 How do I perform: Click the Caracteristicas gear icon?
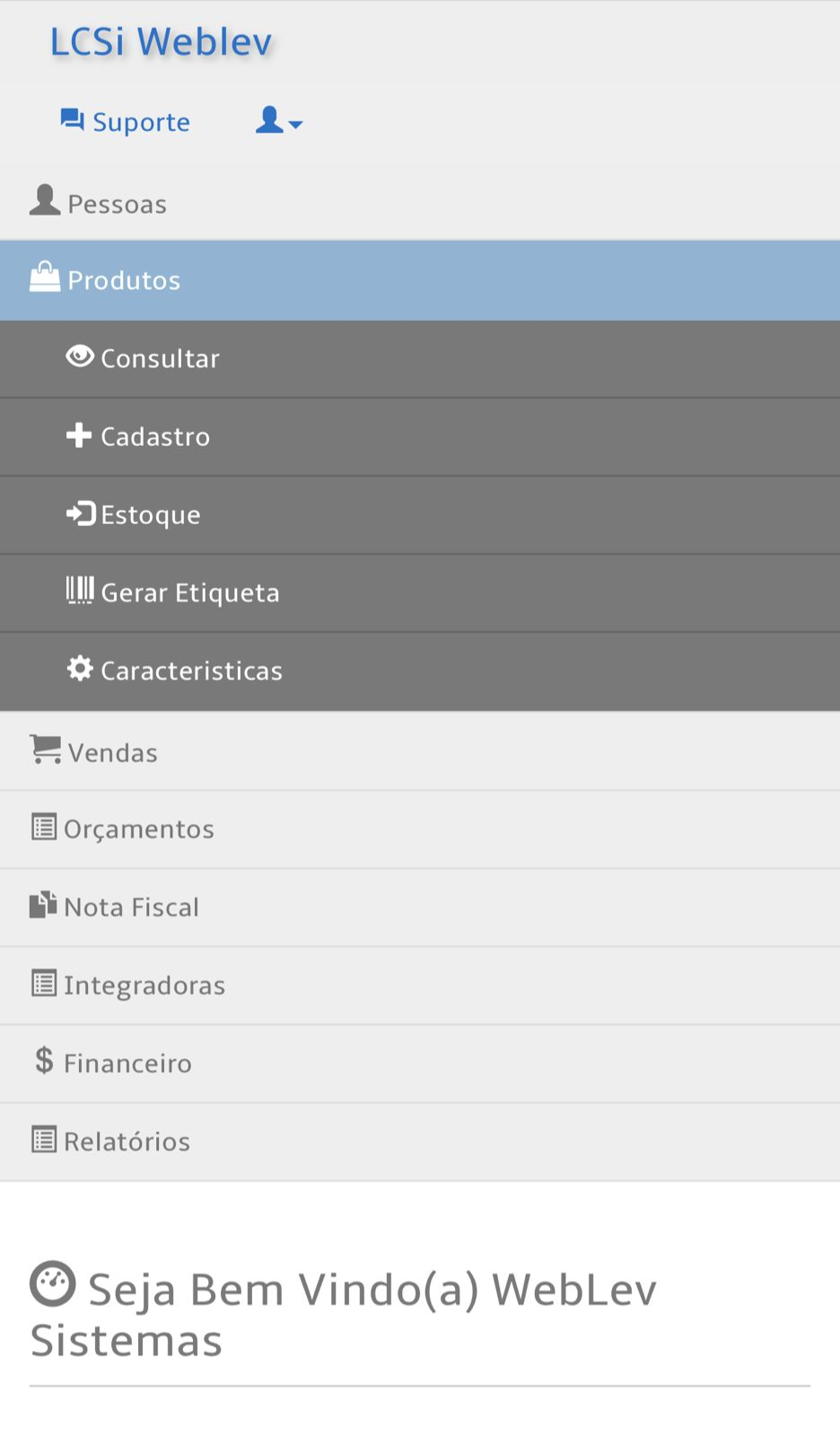tap(80, 669)
